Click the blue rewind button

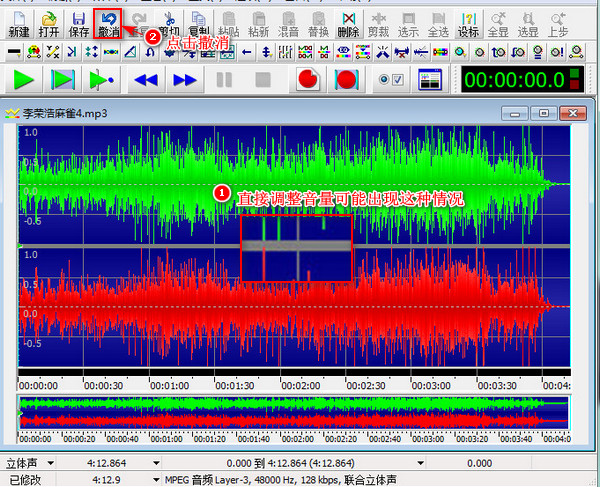click(146, 80)
